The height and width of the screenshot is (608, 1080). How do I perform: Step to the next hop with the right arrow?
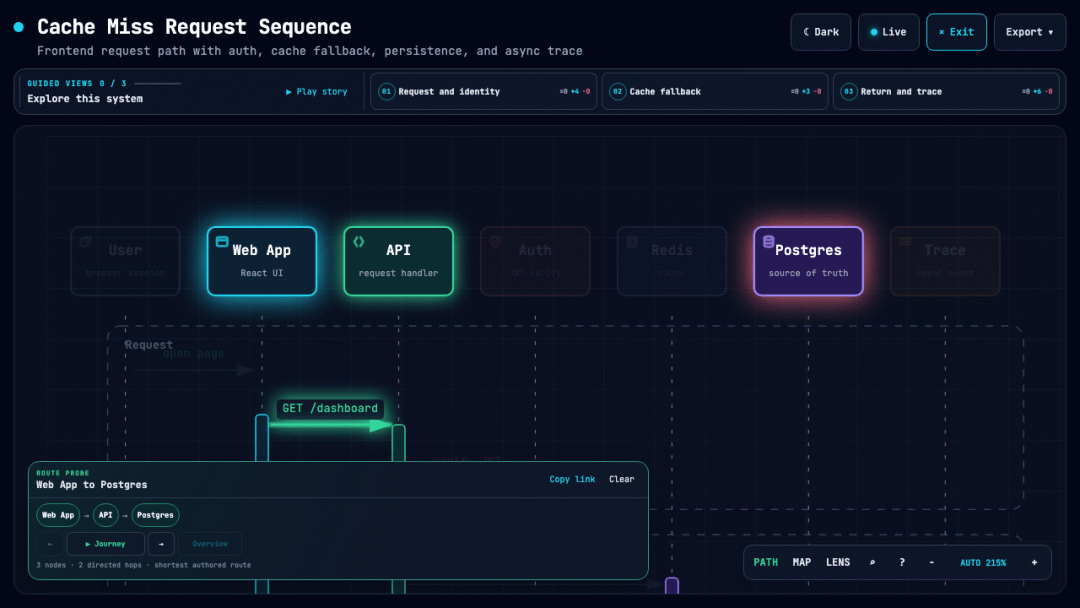(161, 544)
